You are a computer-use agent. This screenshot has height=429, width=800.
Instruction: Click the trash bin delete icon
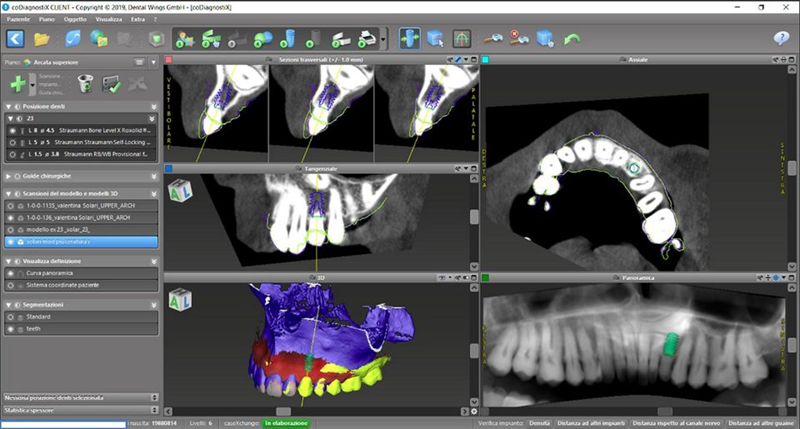[85, 86]
